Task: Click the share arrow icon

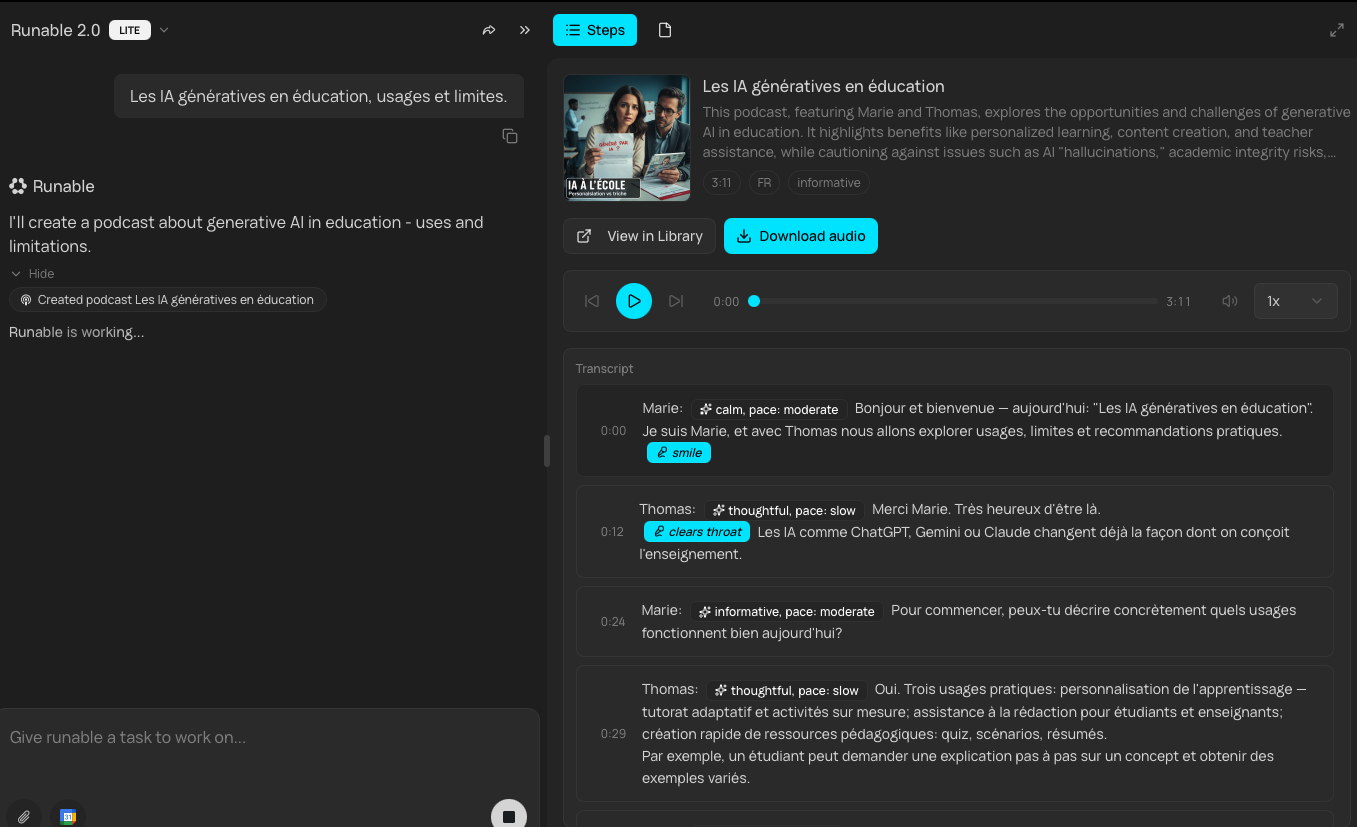Action: pyautogui.click(x=489, y=30)
